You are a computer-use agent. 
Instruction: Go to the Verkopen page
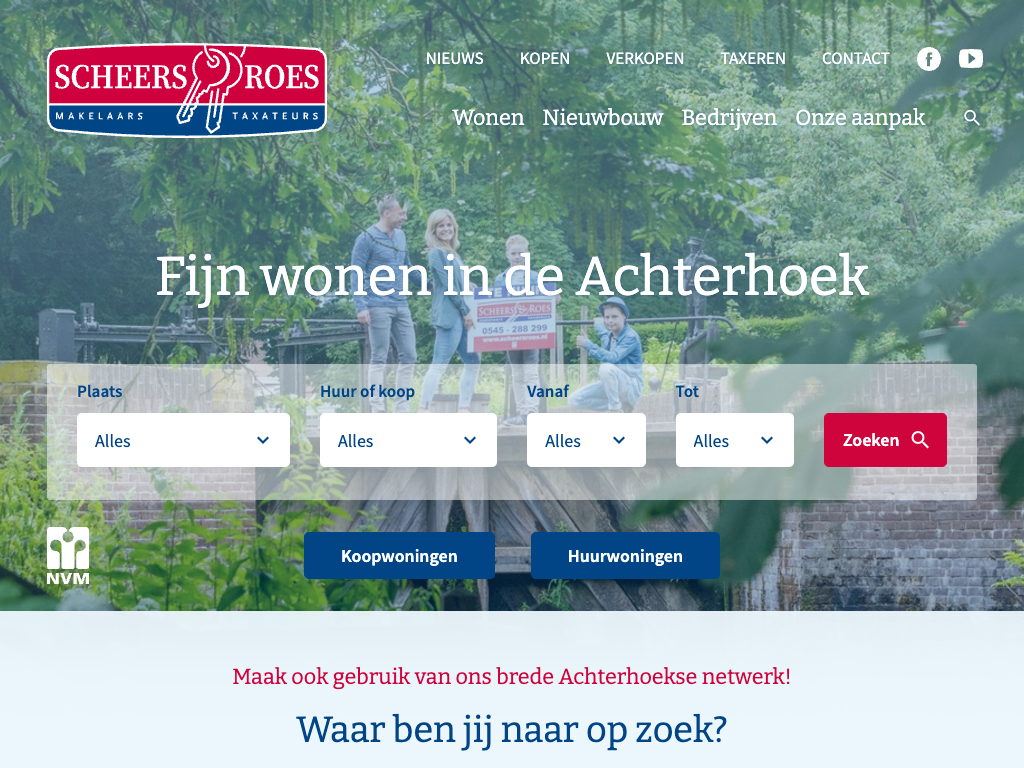(645, 59)
